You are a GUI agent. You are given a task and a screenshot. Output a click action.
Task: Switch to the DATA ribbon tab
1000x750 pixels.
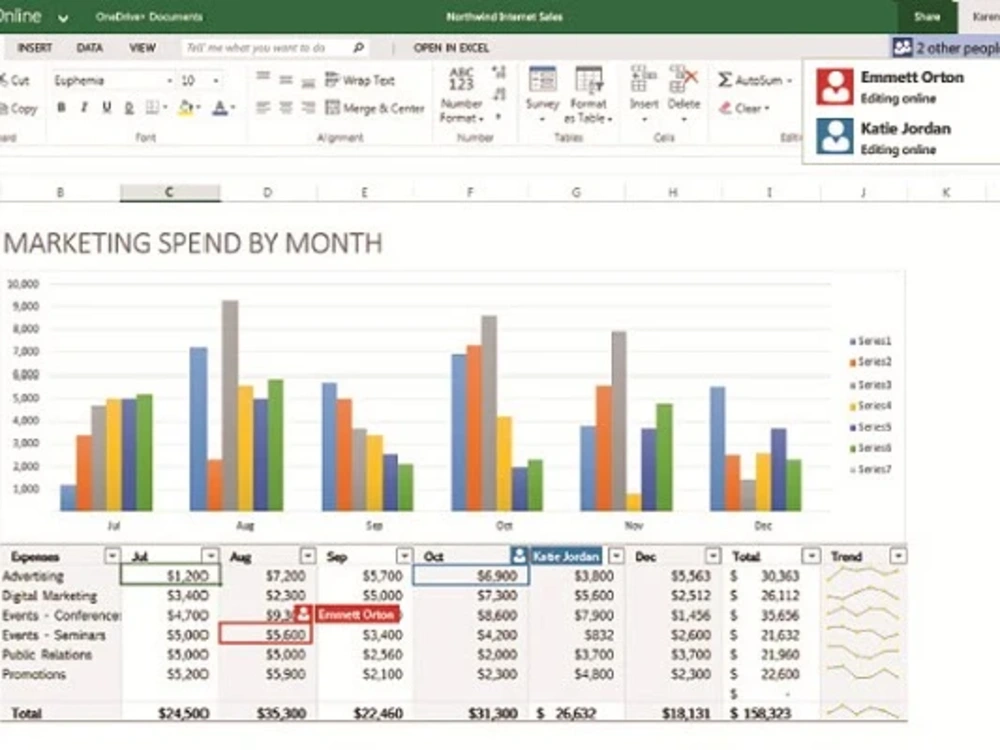point(89,47)
